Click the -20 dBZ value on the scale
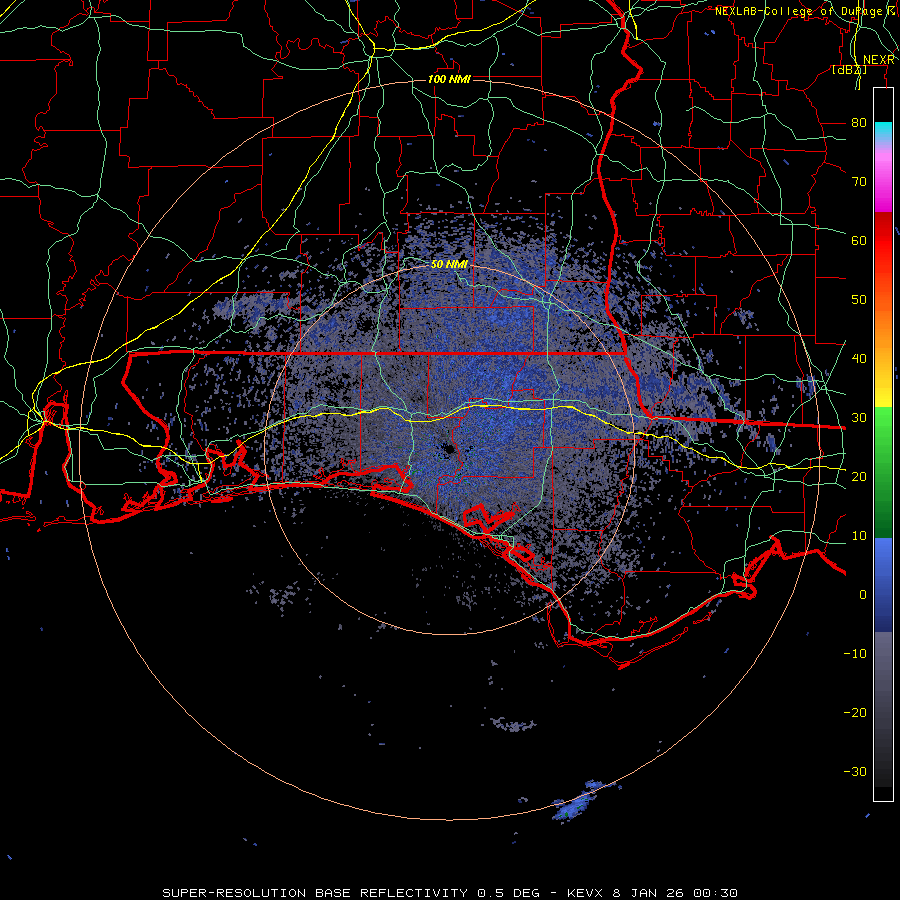The image size is (900, 900). coord(855,712)
